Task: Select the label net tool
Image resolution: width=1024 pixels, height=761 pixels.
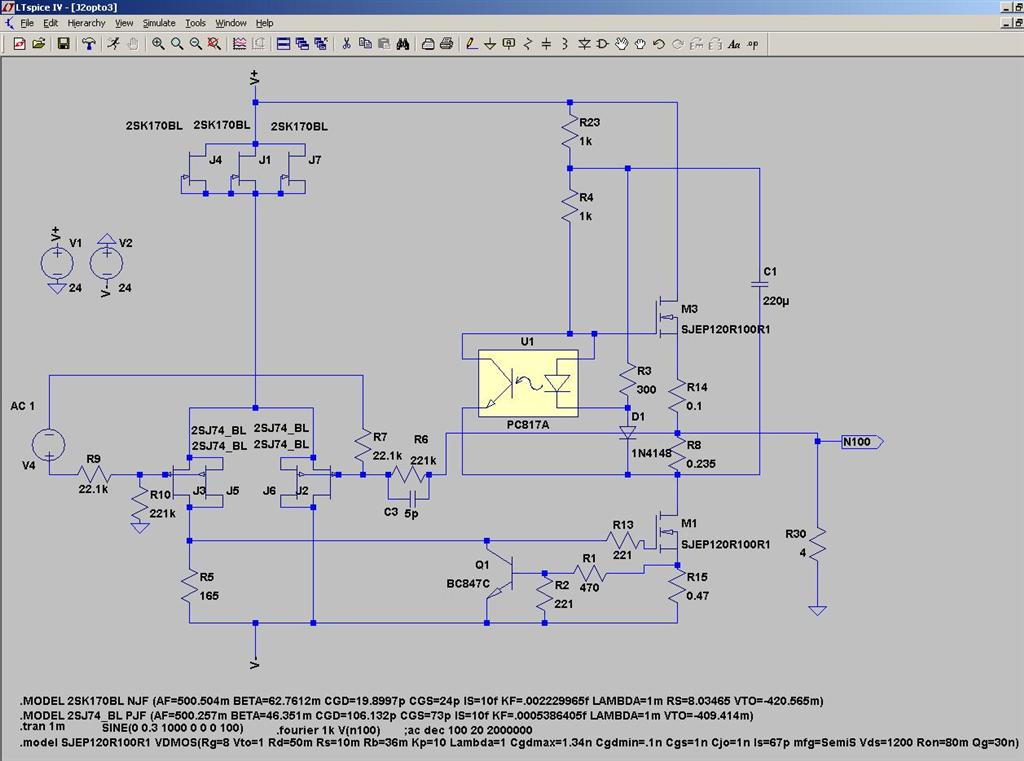Action: (x=509, y=44)
